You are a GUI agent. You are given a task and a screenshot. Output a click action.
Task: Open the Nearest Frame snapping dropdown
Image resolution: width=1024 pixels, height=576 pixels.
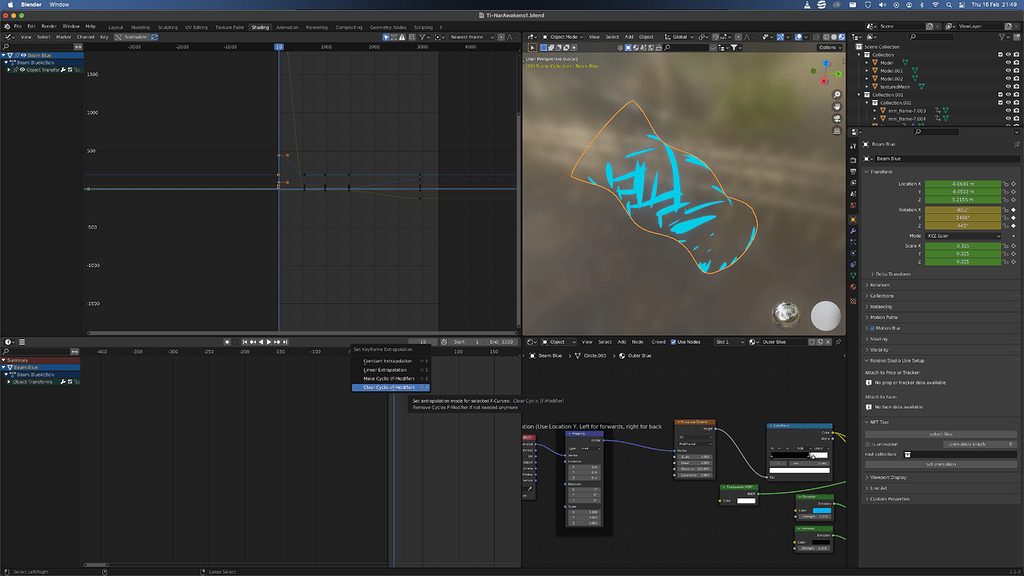pos(471,37)
